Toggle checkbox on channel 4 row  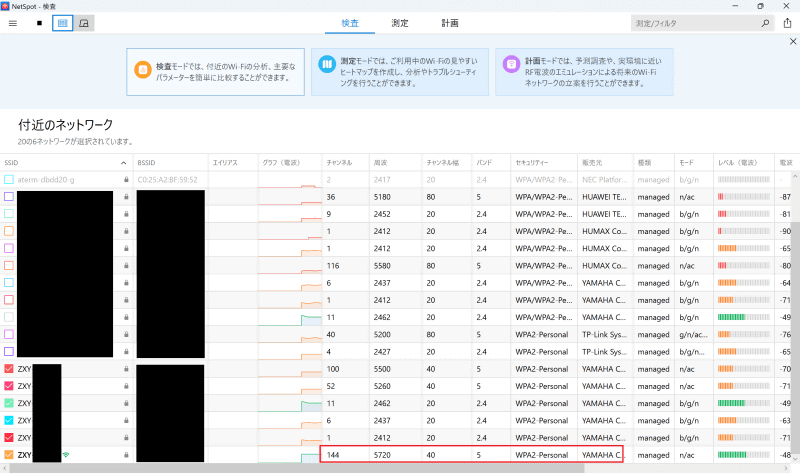(9, 352)
